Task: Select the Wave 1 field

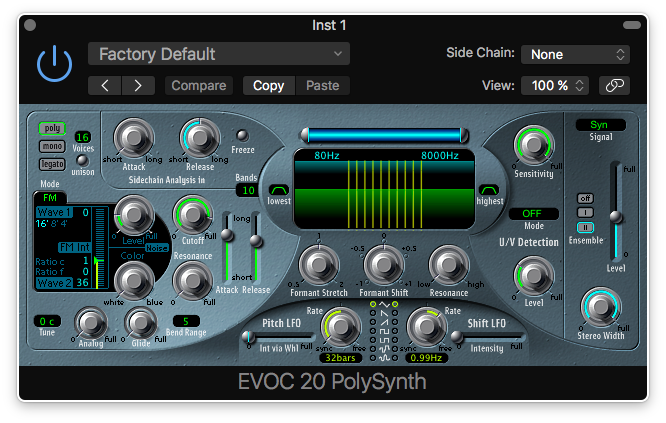Action: [54, 212]
